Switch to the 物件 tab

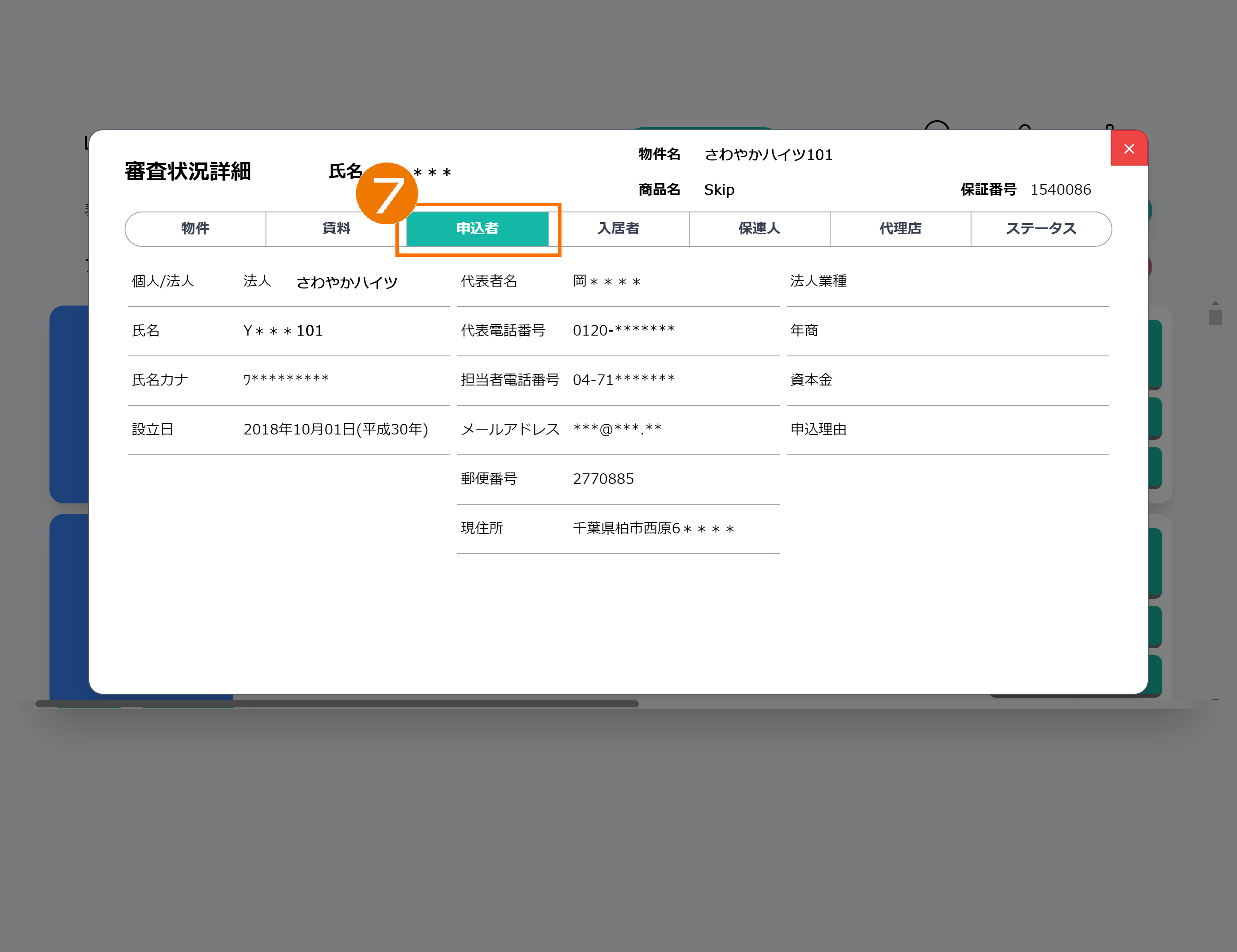click(x=195, y=229)
